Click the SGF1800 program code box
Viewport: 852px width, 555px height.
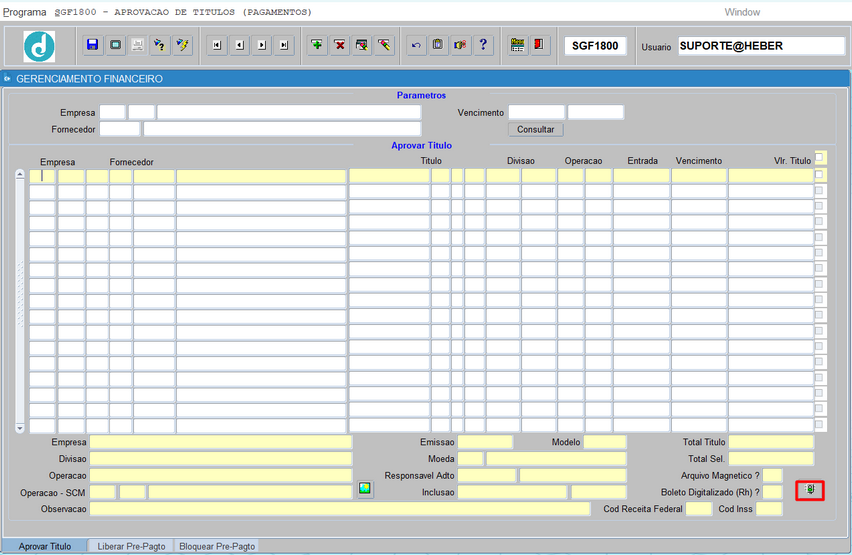[595, 46]
